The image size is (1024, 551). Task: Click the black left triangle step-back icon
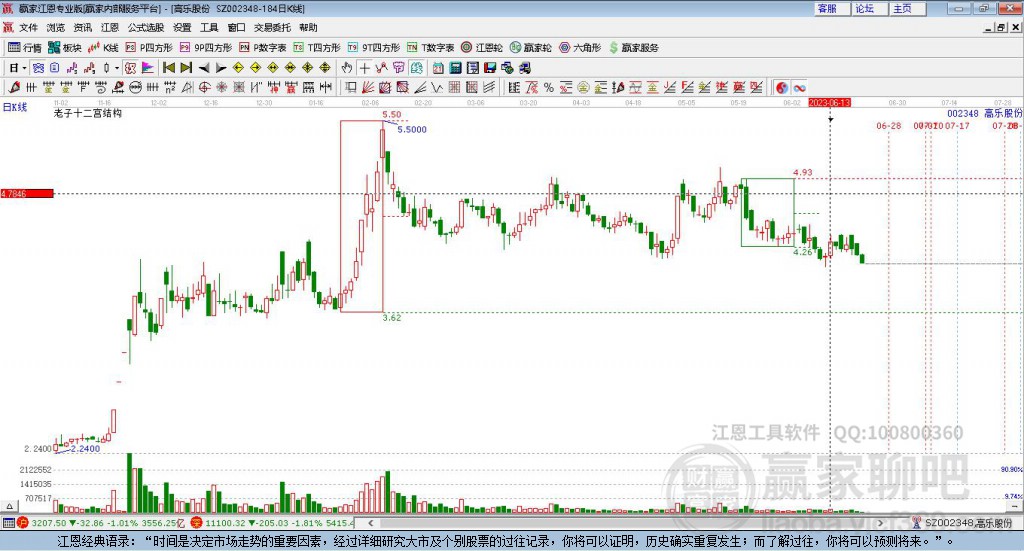point(204,68)
